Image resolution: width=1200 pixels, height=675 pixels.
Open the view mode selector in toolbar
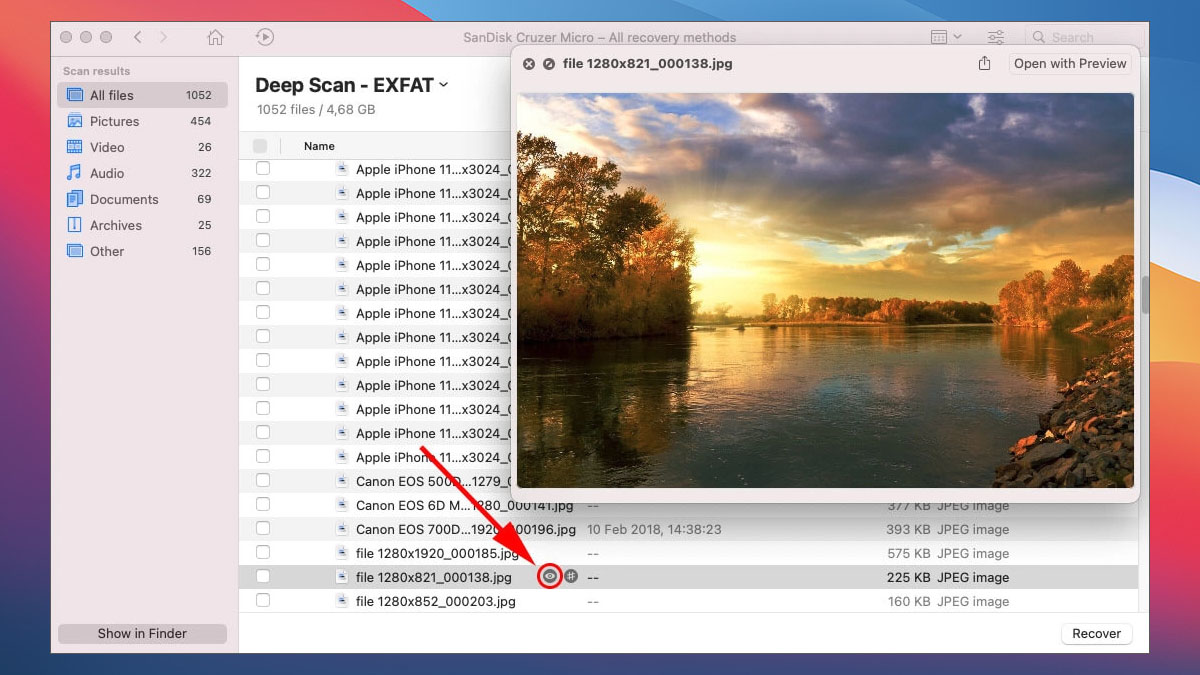(946, 37)
